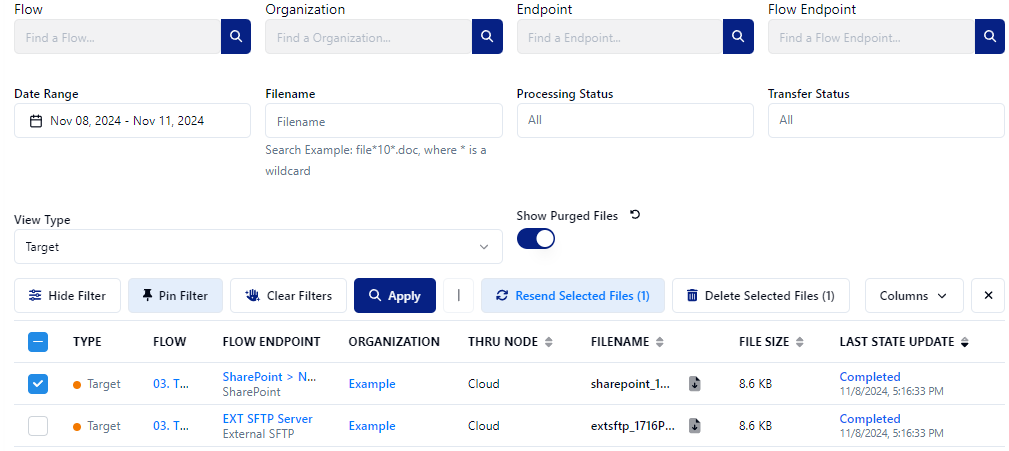Click the Organization search magnifier icon
The width and height of the screenshot is (1009, 451).
[487, 37]
